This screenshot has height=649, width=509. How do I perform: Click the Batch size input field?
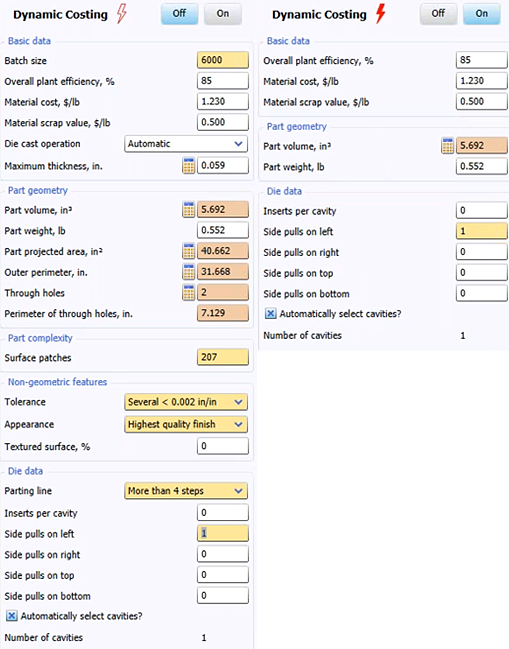point(223,60)
